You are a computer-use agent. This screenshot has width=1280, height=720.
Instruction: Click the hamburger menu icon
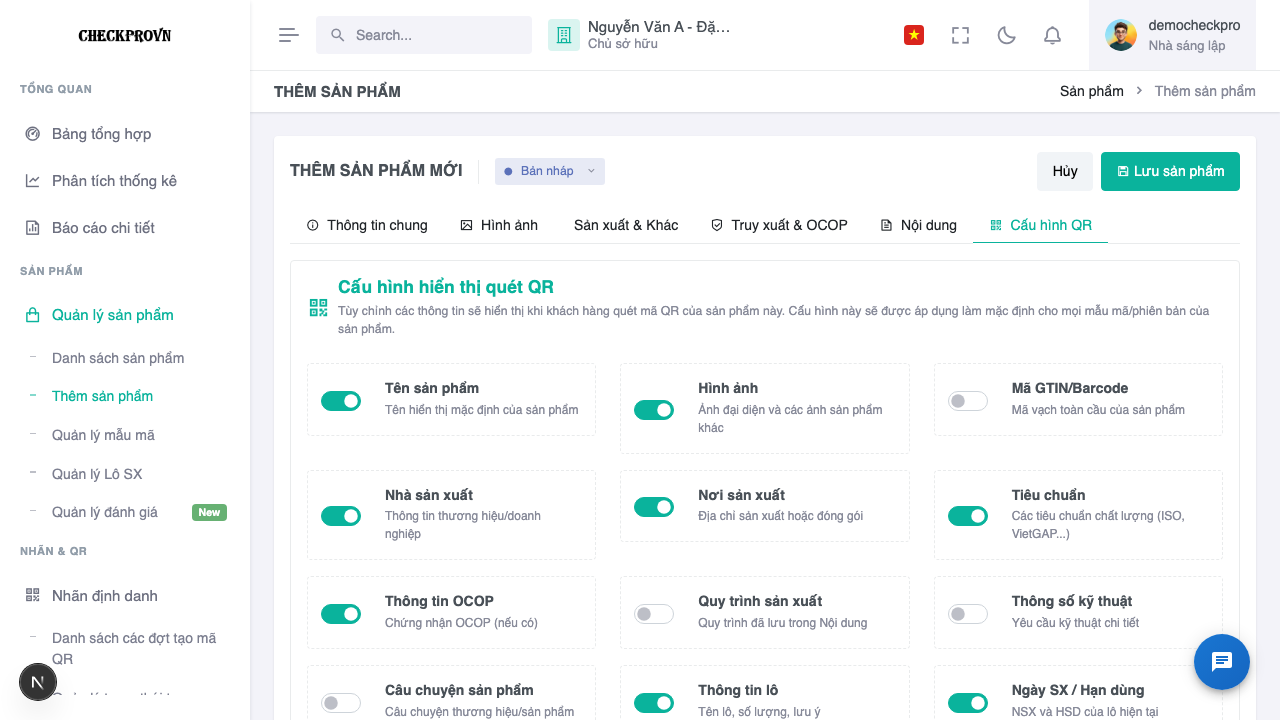pos(289,35)
